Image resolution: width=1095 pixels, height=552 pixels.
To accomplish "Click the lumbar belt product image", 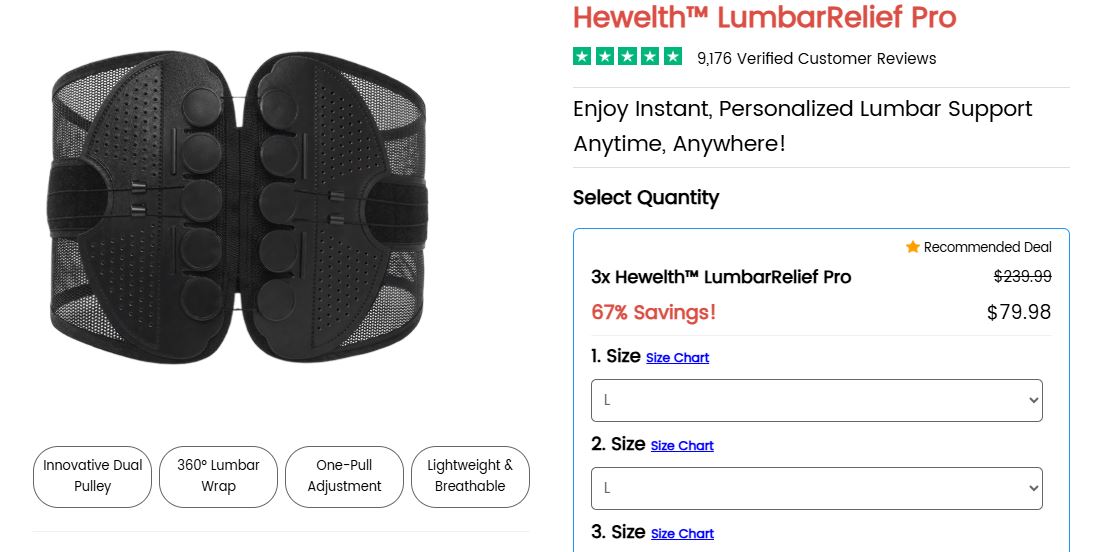I will (238, 207).
